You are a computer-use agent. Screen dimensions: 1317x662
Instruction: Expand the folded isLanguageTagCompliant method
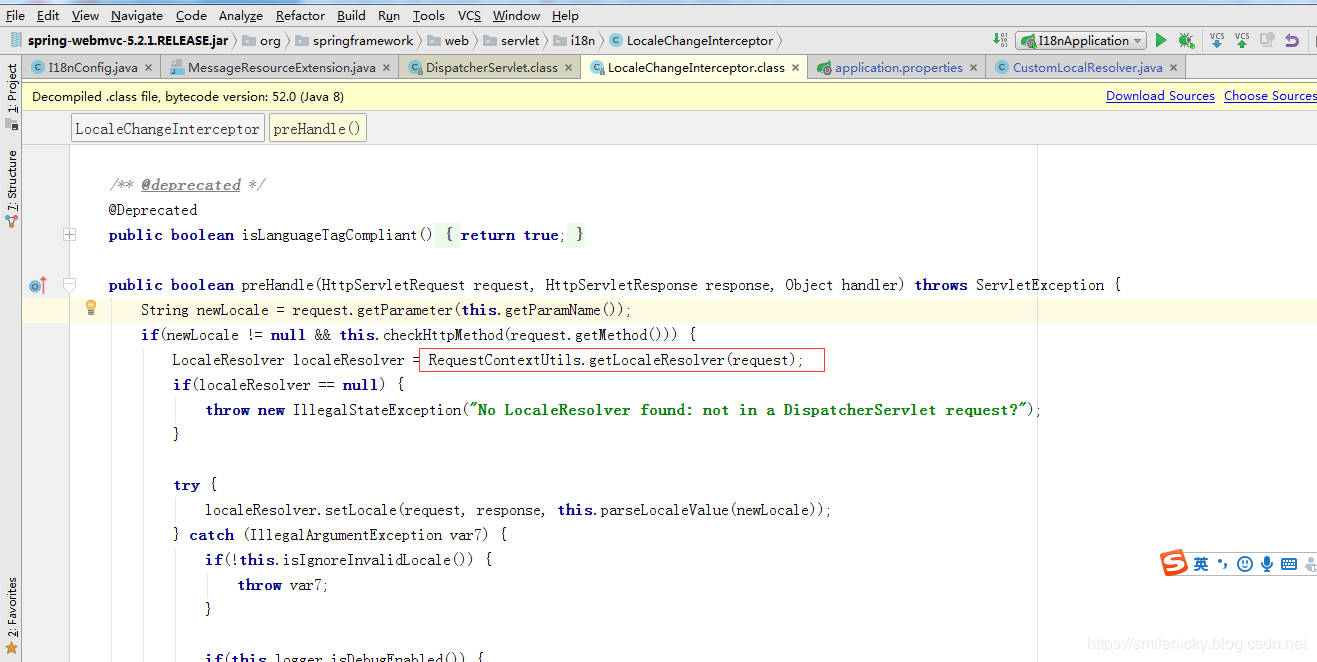coord(69,235)
